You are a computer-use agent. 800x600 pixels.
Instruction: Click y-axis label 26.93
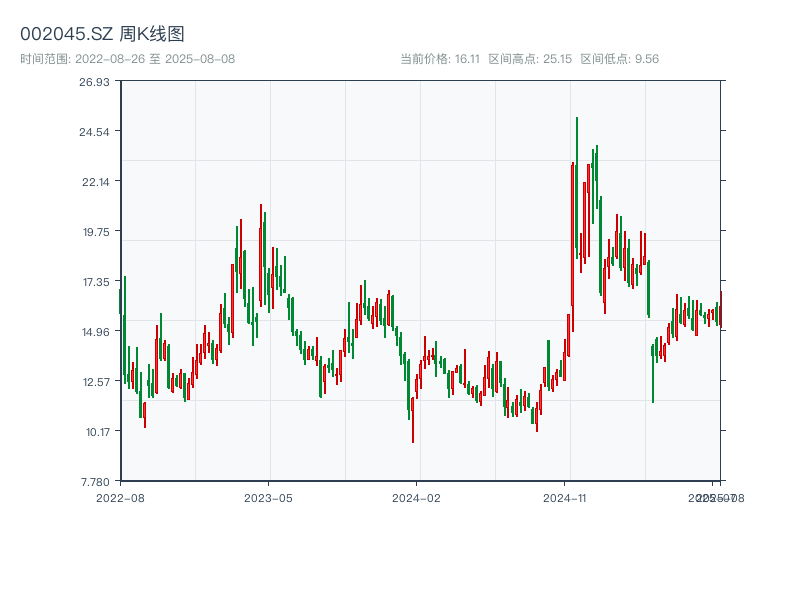tap(94, 82)
